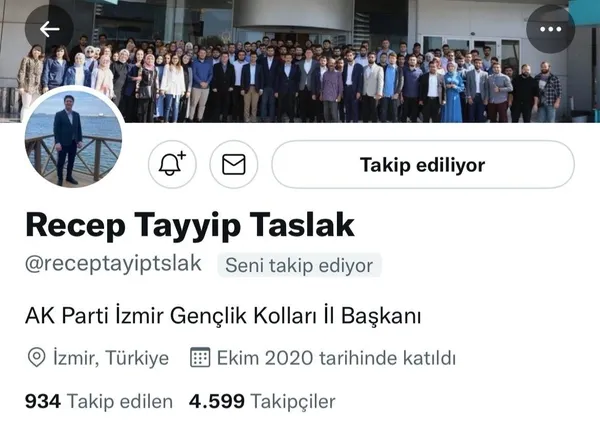
Task: View the circular profile photo
Action: 73,137
